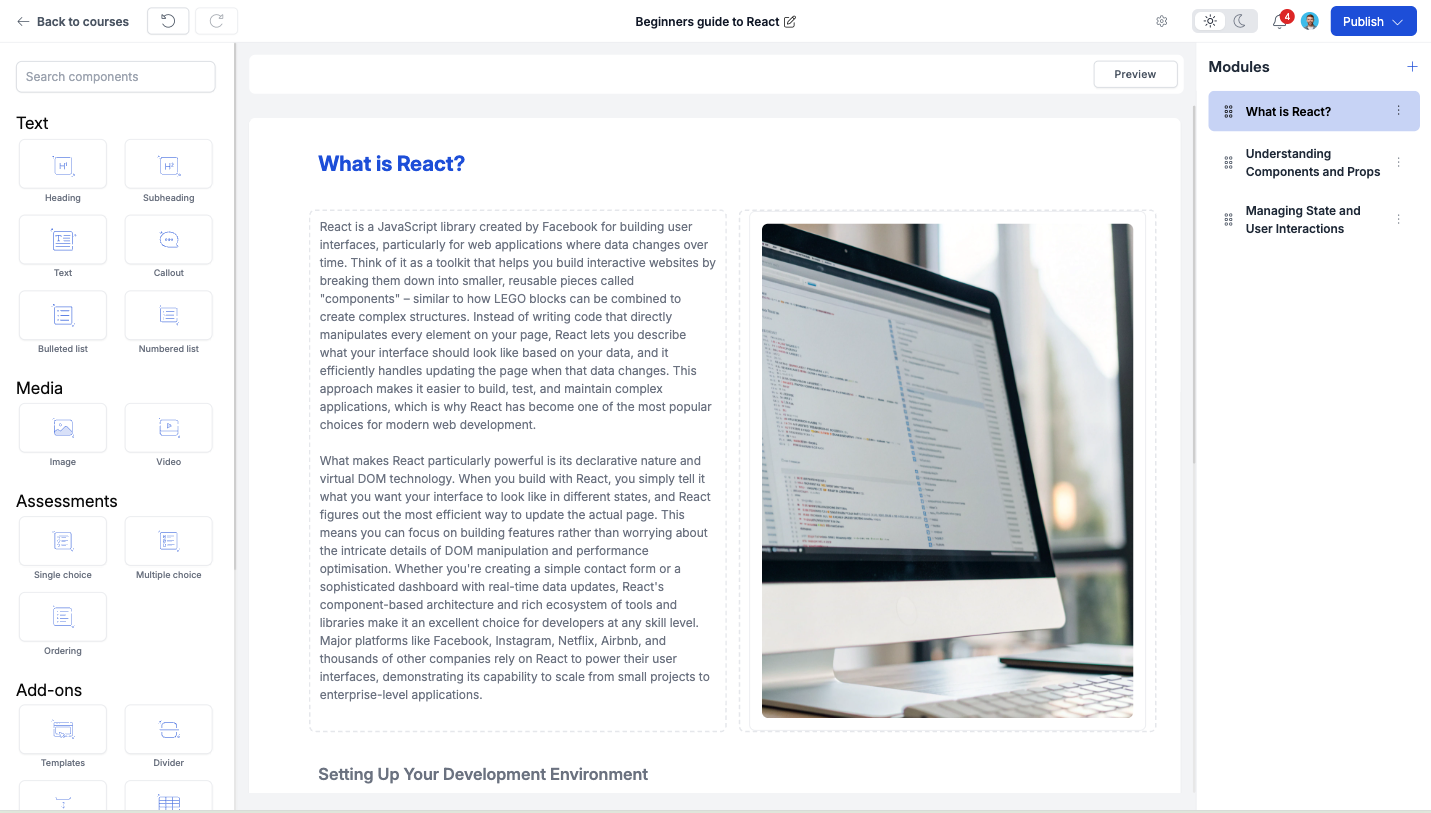Open the Publish dropdown arrow

1398,20
